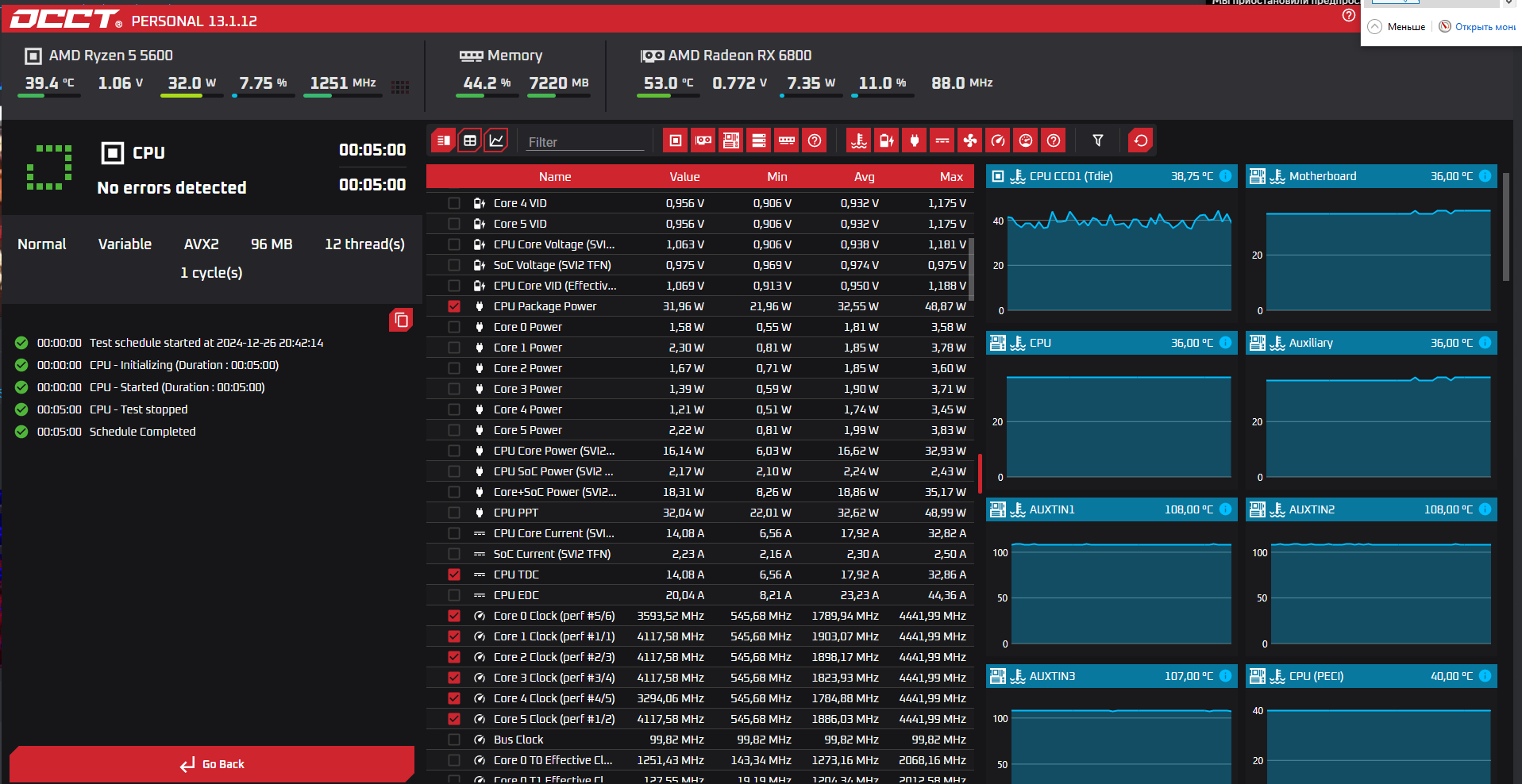Uncheck the CPU Package Power checkbox
Screen dimensions: 1522x784
(x=454, y=306)
